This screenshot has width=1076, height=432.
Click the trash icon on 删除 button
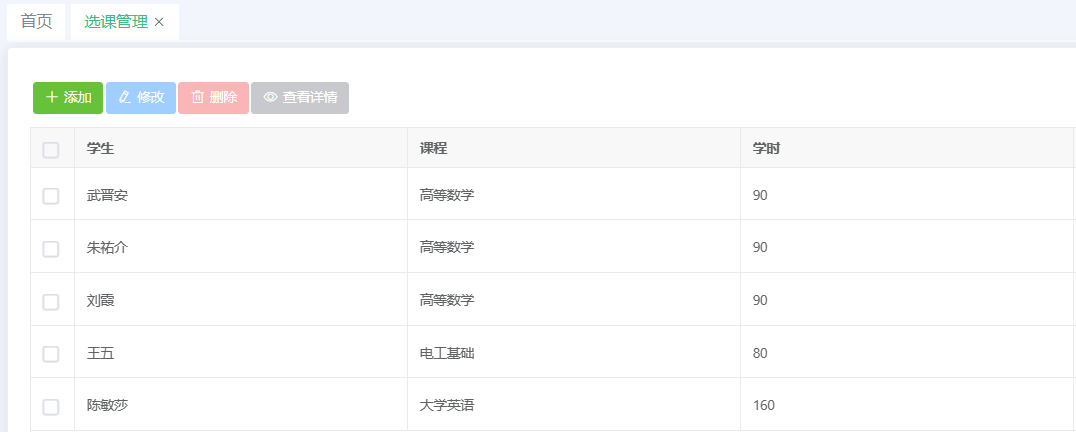(x=197, y=98)
